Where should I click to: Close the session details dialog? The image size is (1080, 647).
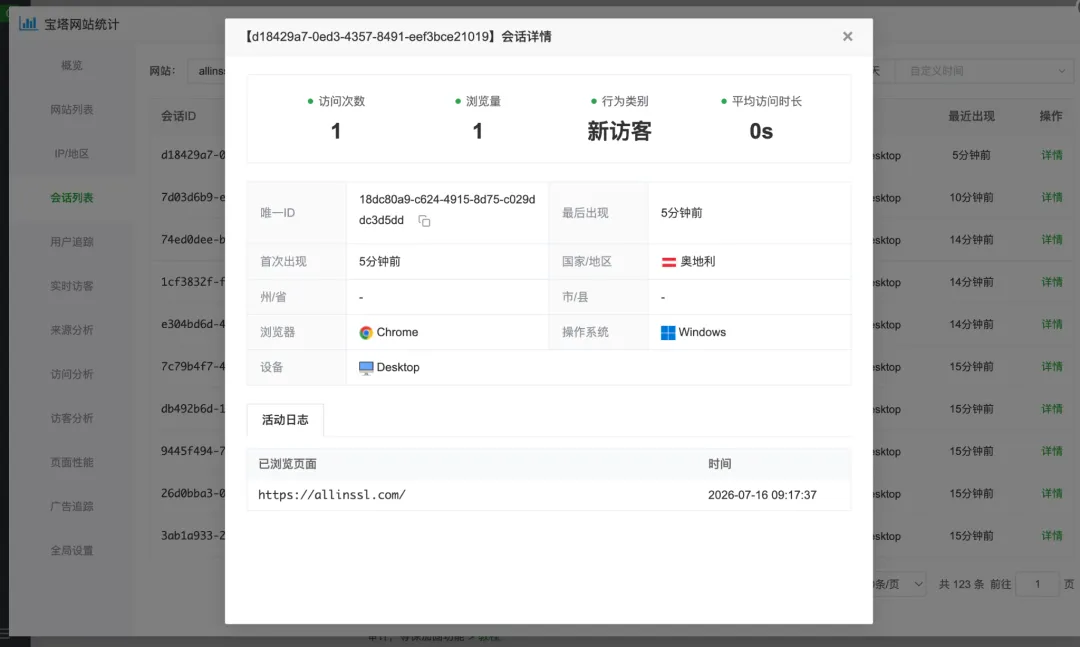pos(847,37)
